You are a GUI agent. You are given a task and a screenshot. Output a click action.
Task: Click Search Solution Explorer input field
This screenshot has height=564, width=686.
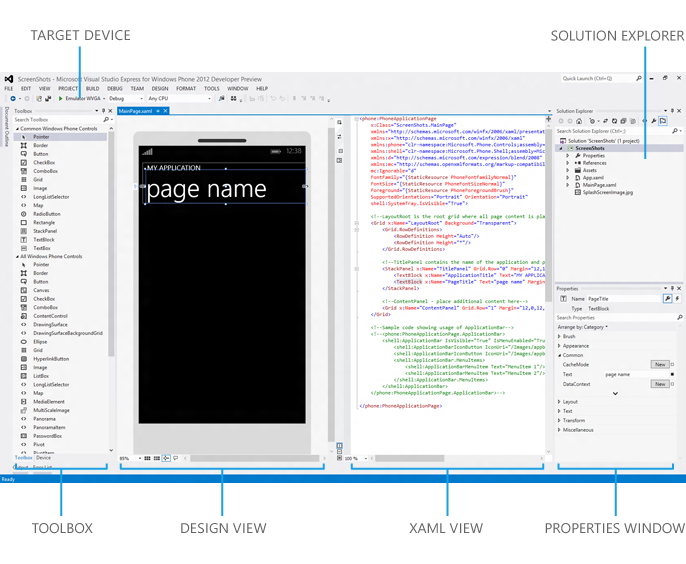click(613, 131)
